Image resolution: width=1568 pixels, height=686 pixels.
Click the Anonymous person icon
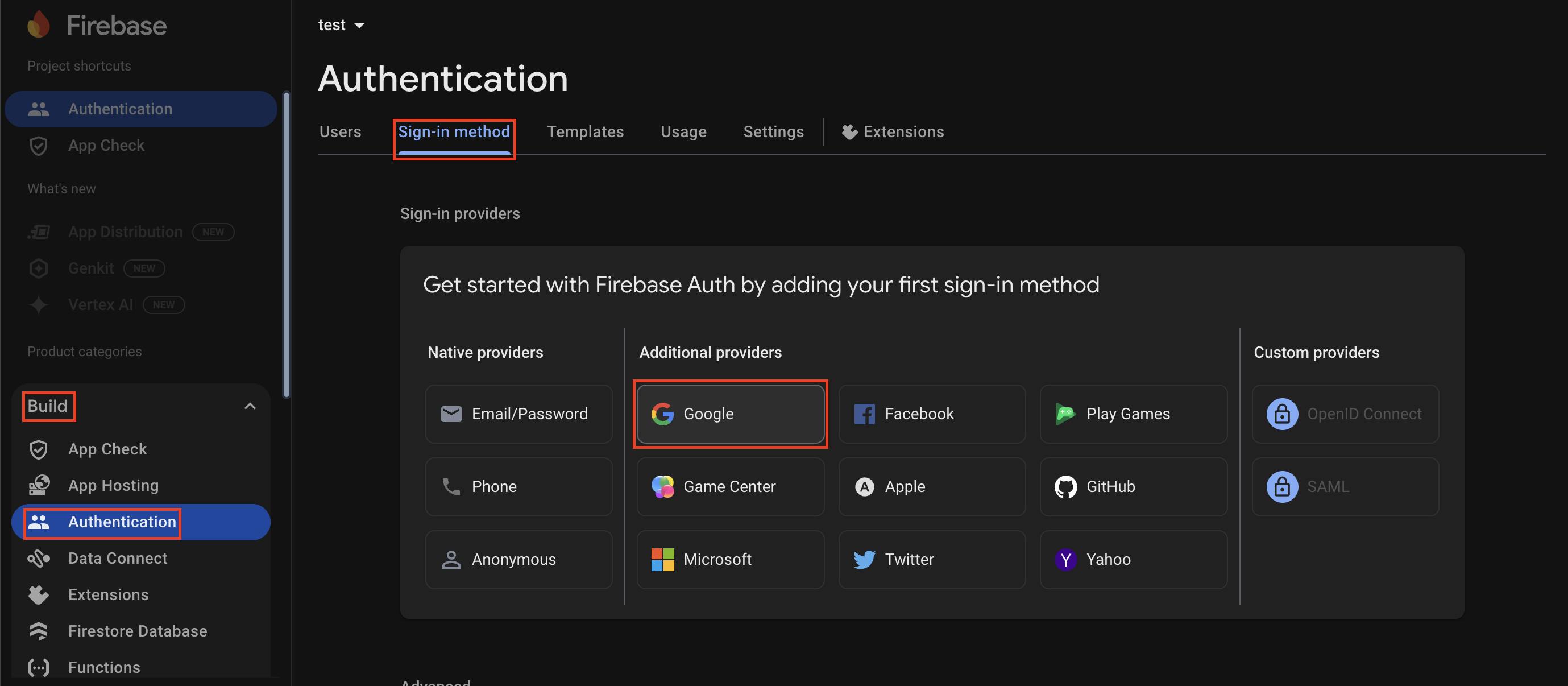click(451, 560)
